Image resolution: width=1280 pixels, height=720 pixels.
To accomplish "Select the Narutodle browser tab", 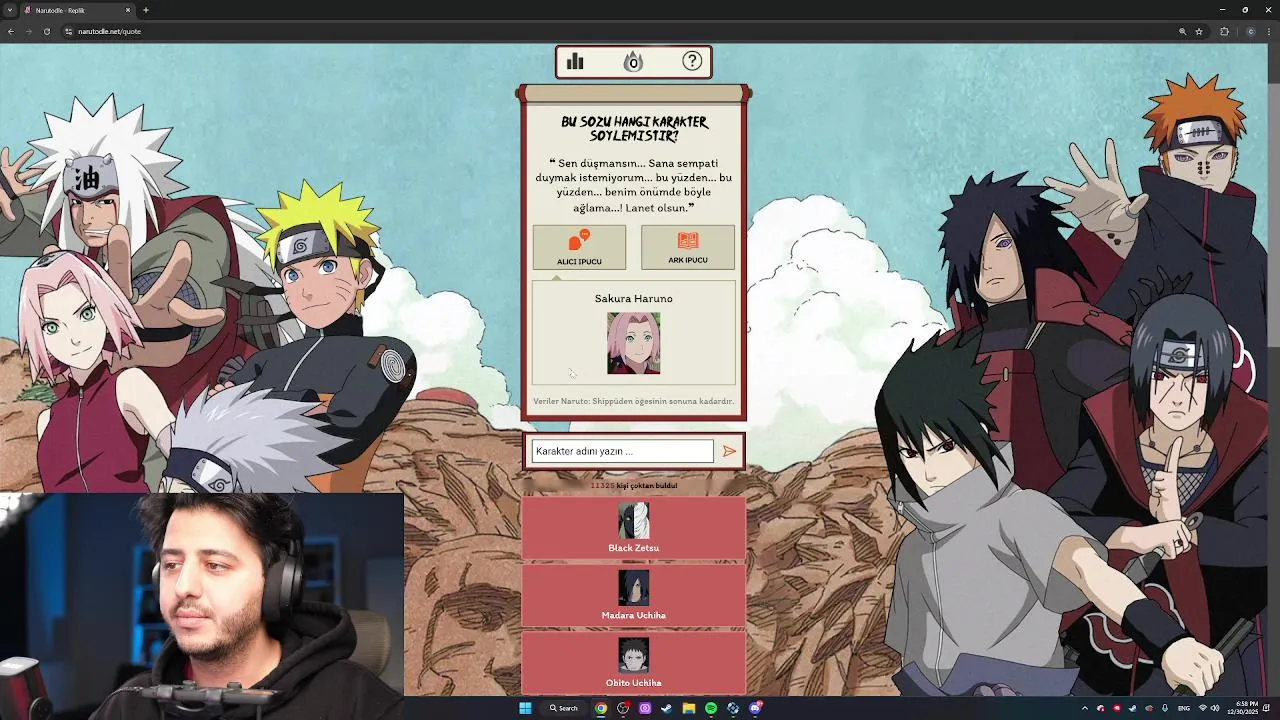I will click(78, 10).
